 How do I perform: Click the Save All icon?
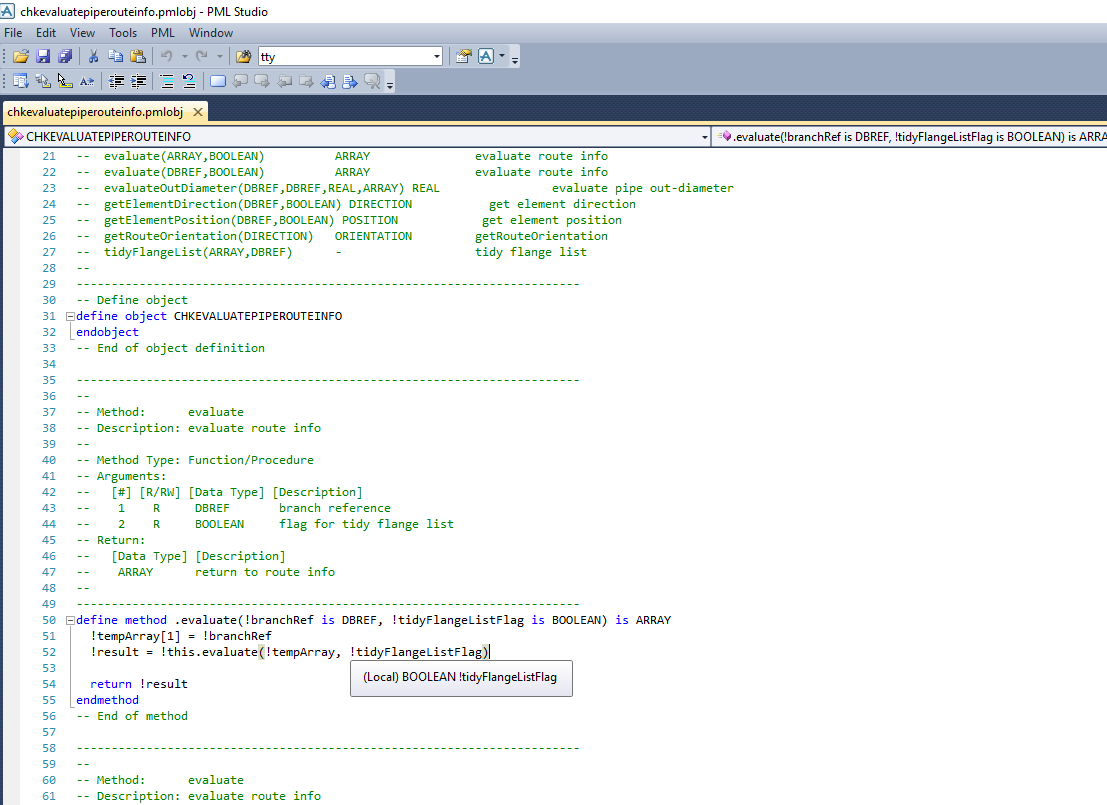pos(65,56)
